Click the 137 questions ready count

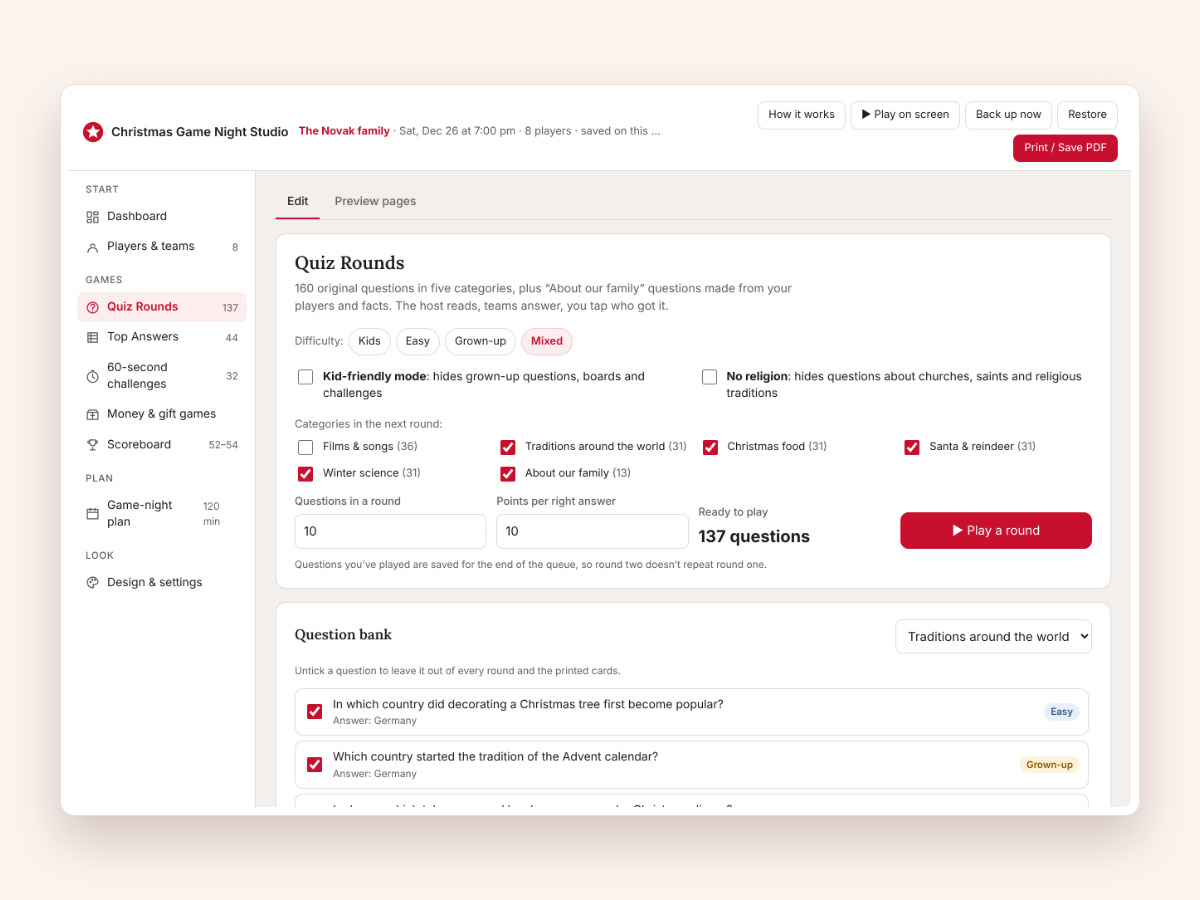coord(754,537)
